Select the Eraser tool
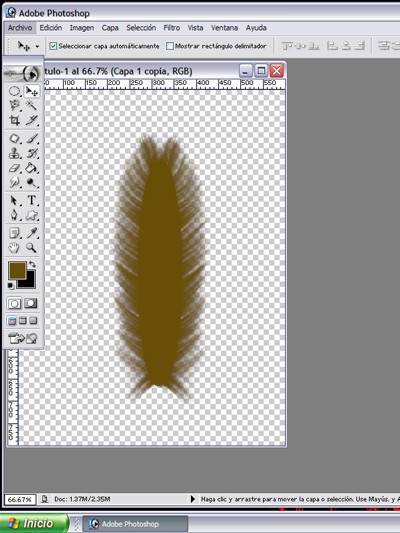 point(14,168)
